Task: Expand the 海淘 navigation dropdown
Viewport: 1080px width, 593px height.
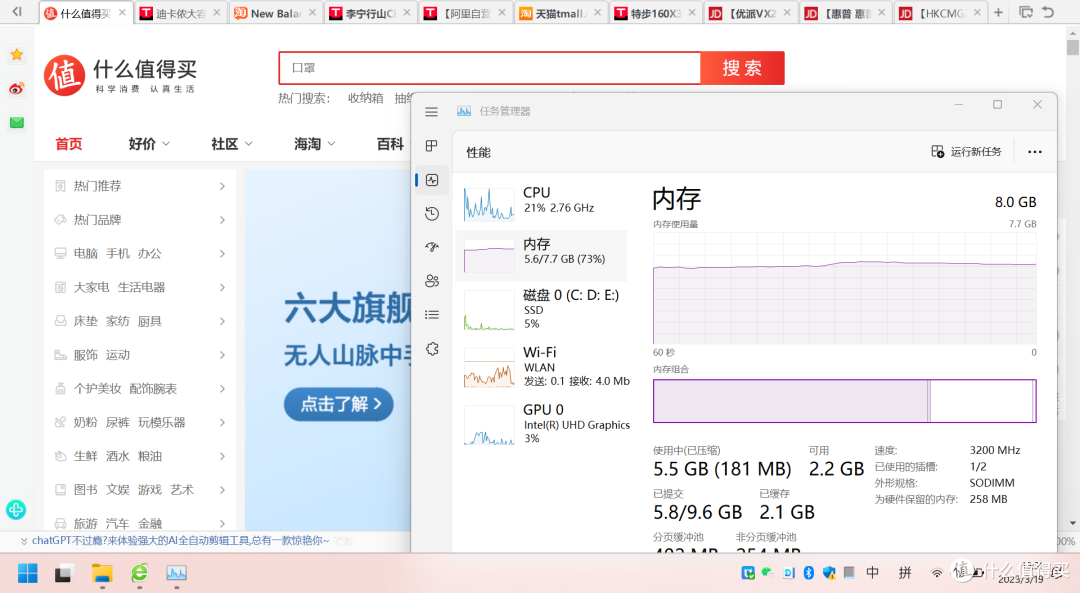Action: tap(314, 143)
